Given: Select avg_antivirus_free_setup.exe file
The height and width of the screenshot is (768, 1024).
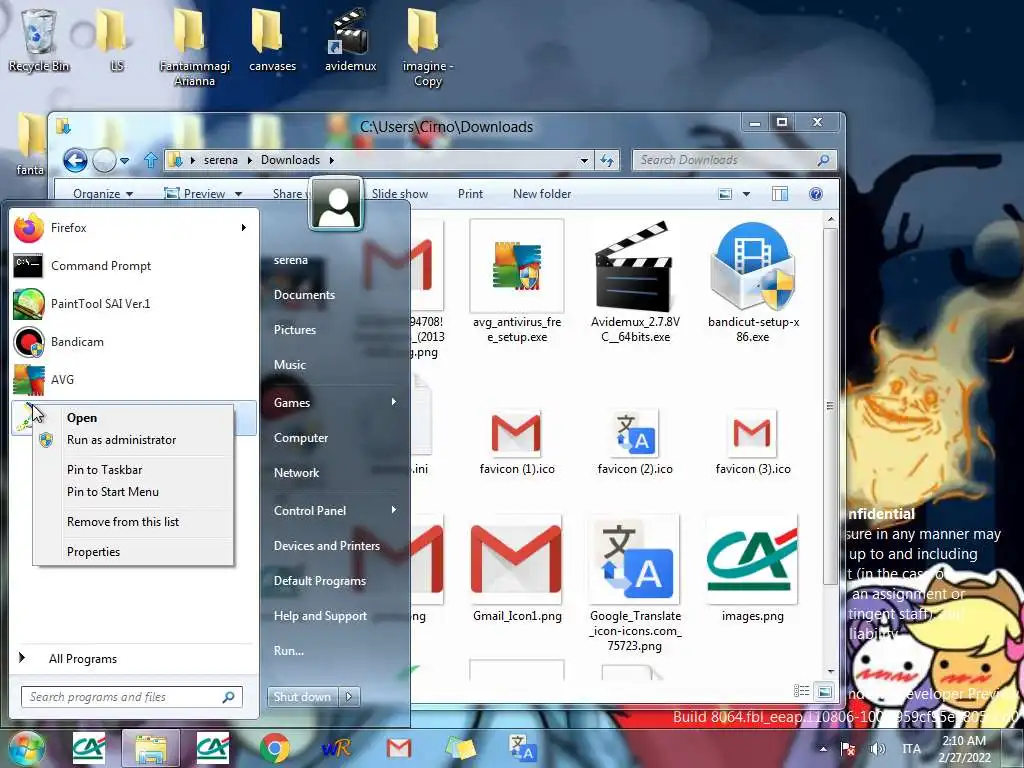Looking at the screenshot, I should click(x=517, y=282).
